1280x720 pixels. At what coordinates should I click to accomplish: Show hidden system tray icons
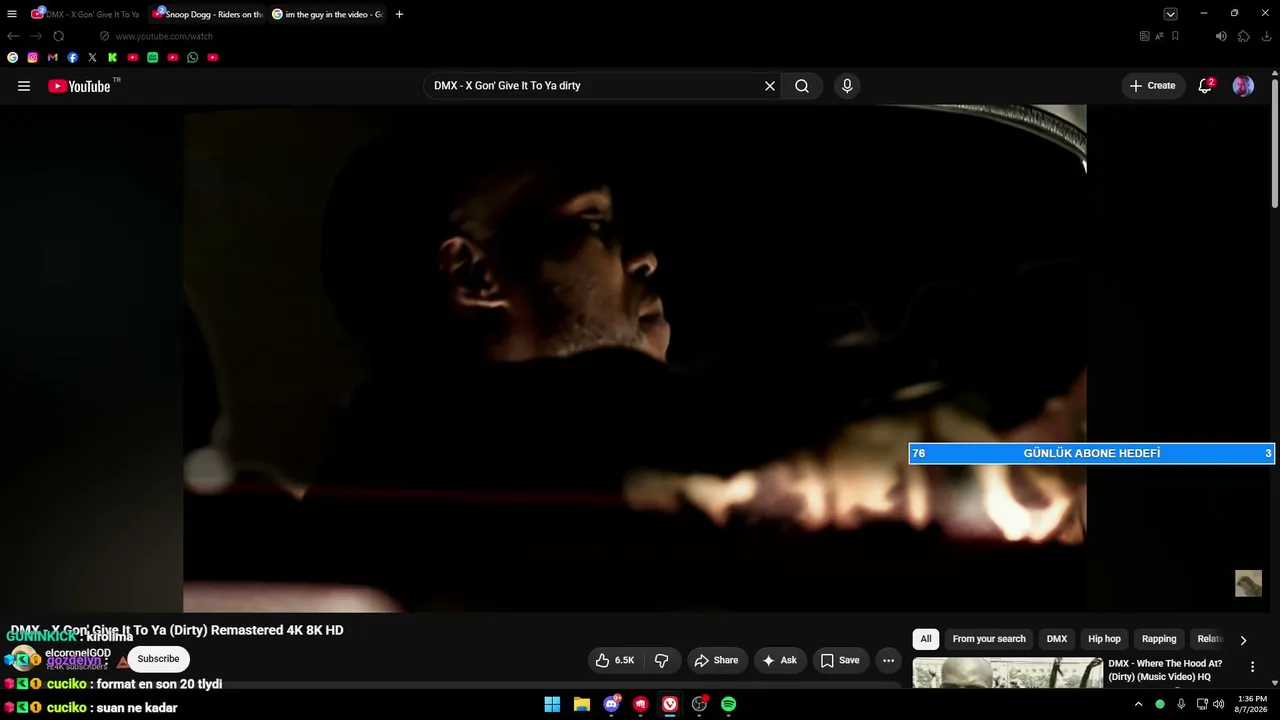coord(1138,704)
